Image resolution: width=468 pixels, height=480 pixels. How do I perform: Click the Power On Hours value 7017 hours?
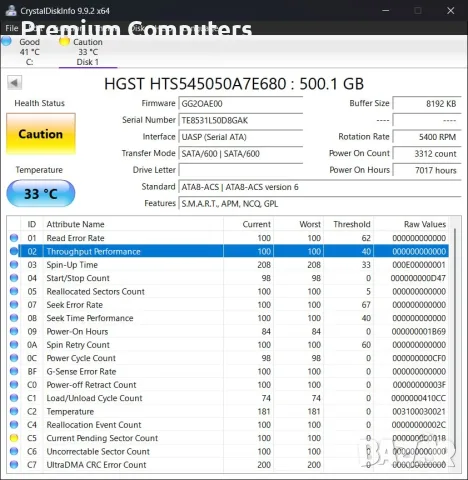pos(427,170)
